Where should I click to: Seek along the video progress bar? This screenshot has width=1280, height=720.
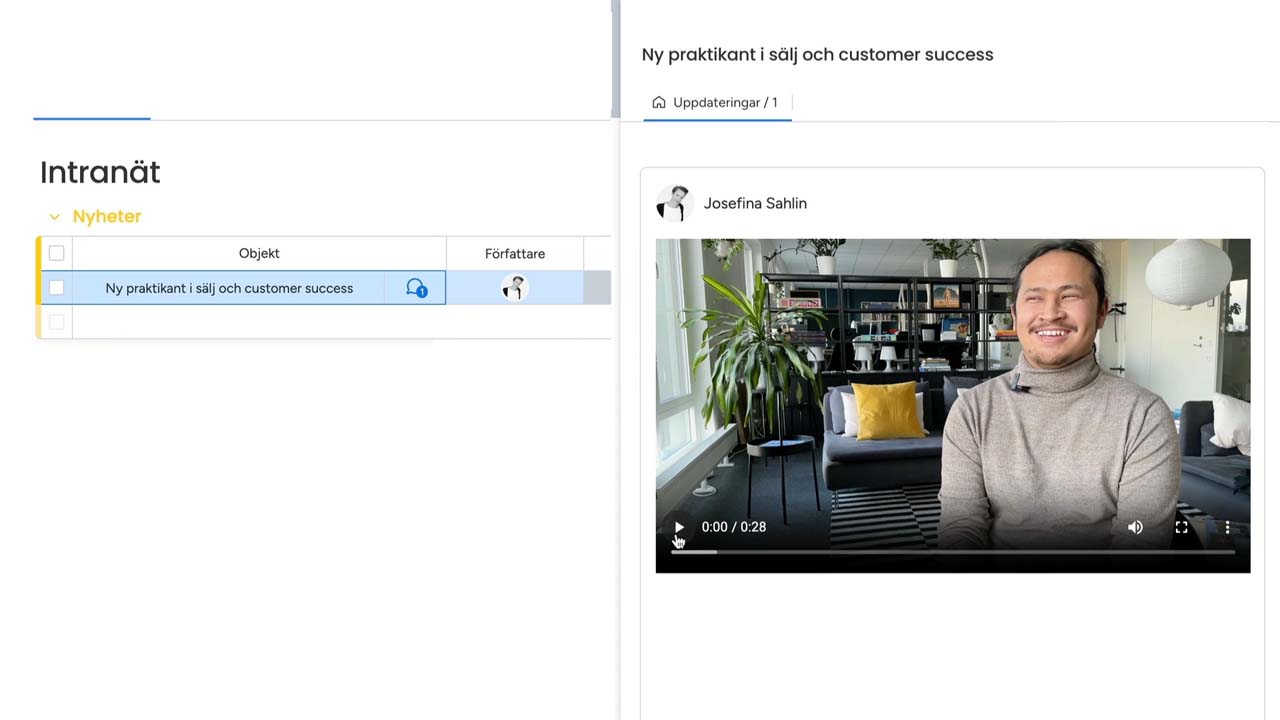coord(952,551)
